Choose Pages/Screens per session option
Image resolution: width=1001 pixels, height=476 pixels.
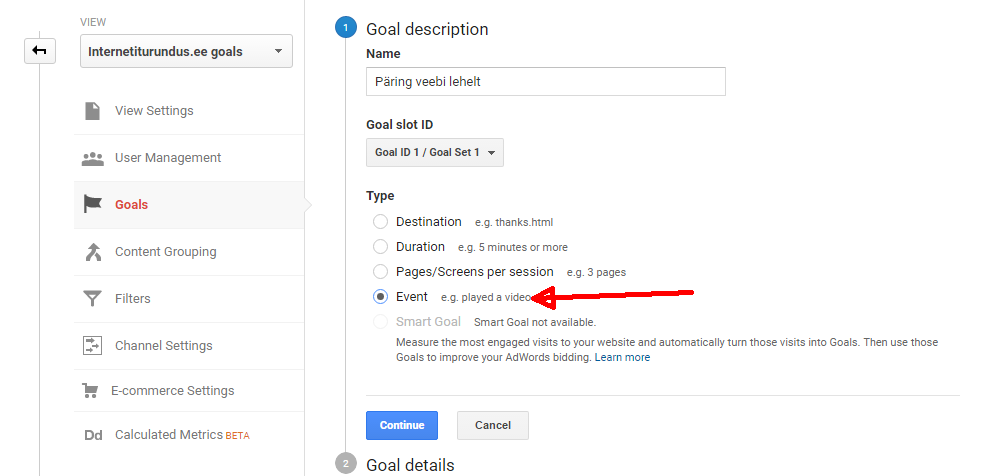380,272
